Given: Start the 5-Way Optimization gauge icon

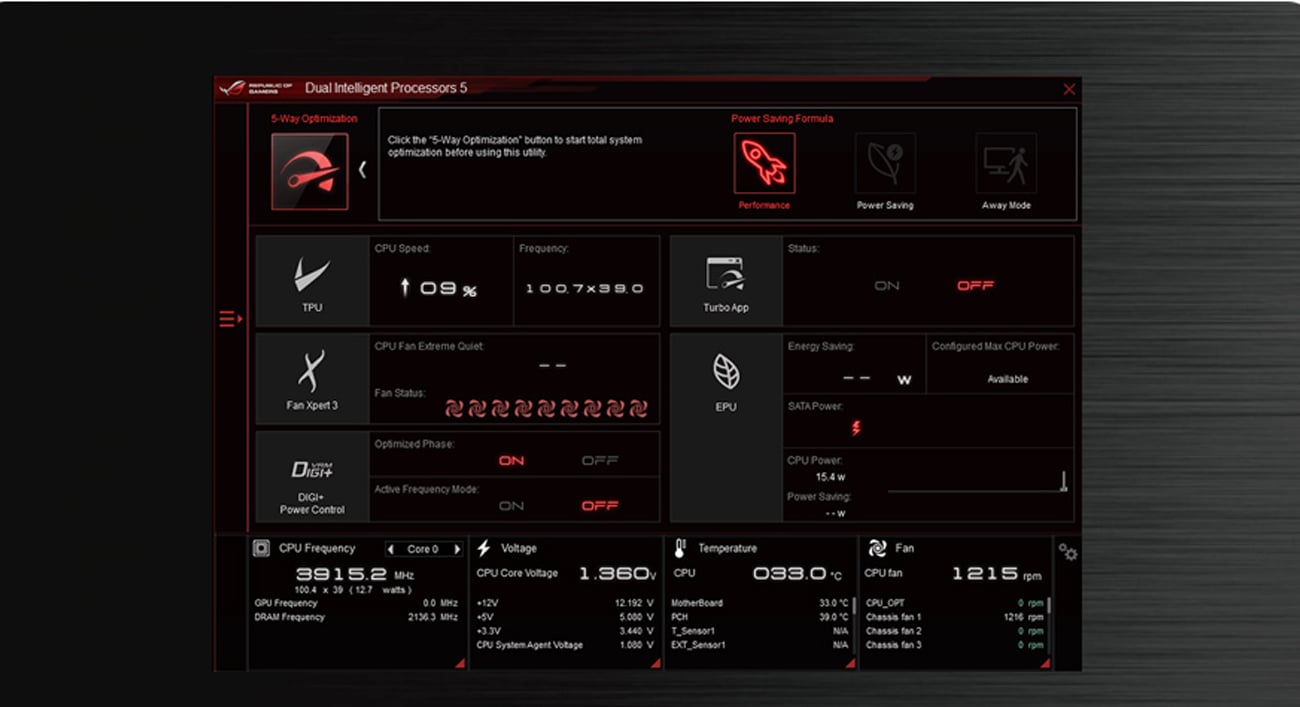Looking at the screenshot, I should [x=310, y=171].
